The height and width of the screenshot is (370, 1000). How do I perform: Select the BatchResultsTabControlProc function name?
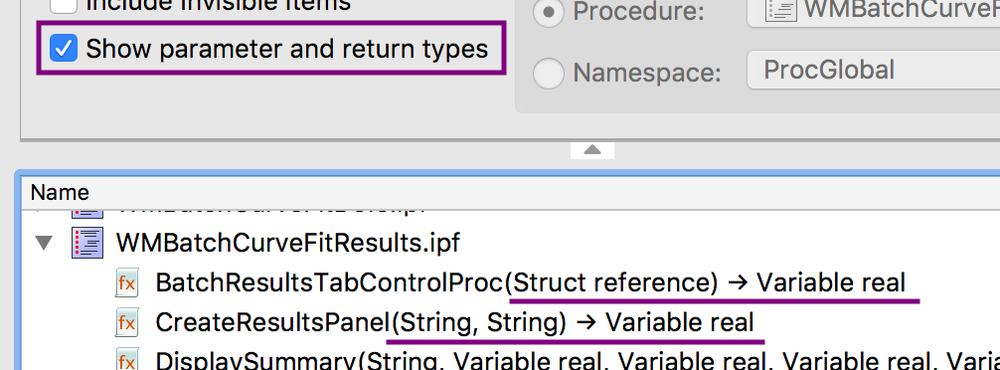click(x=330, y=283)
